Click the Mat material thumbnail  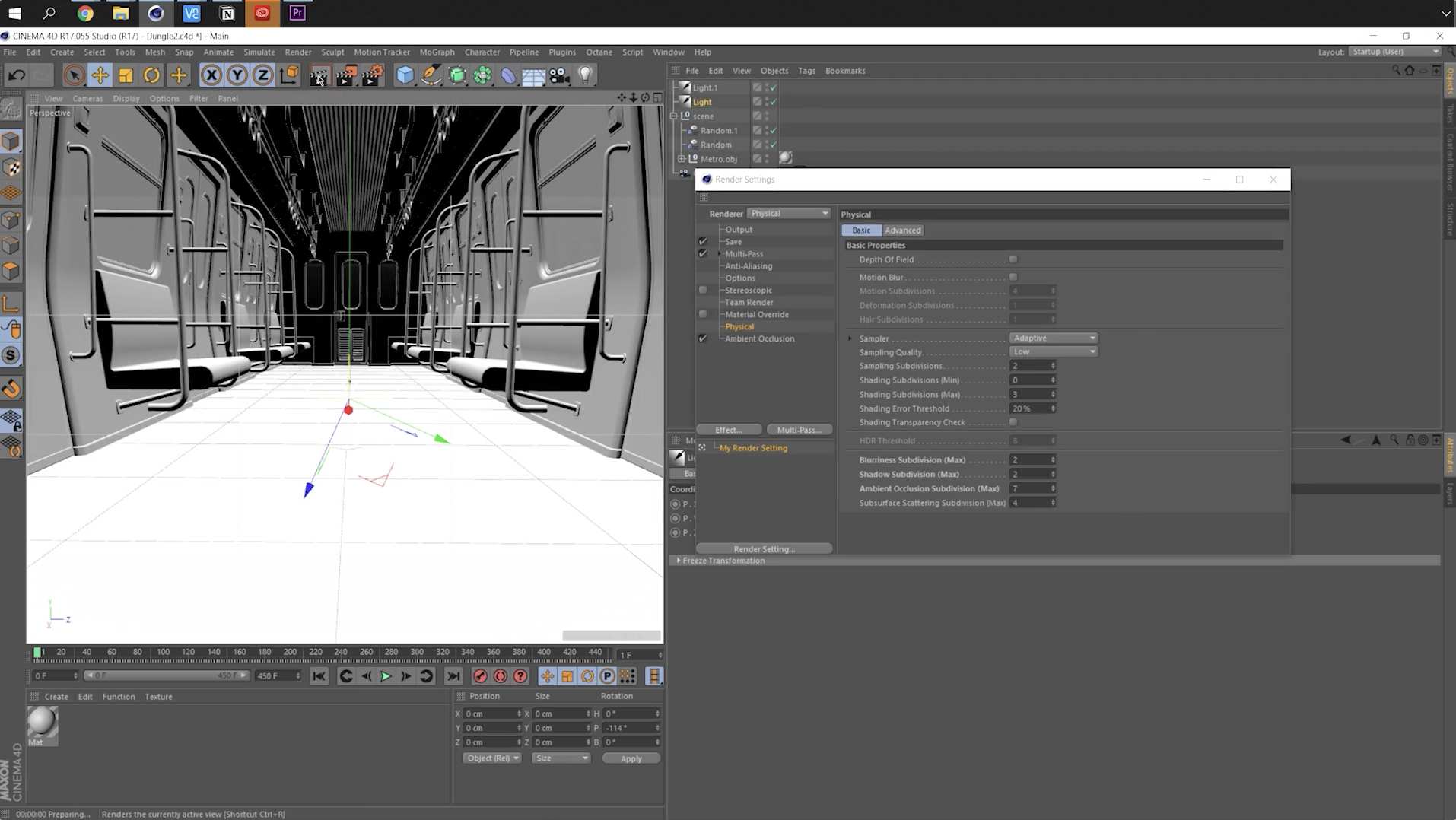pyautogui.click(x=42, y=721)
